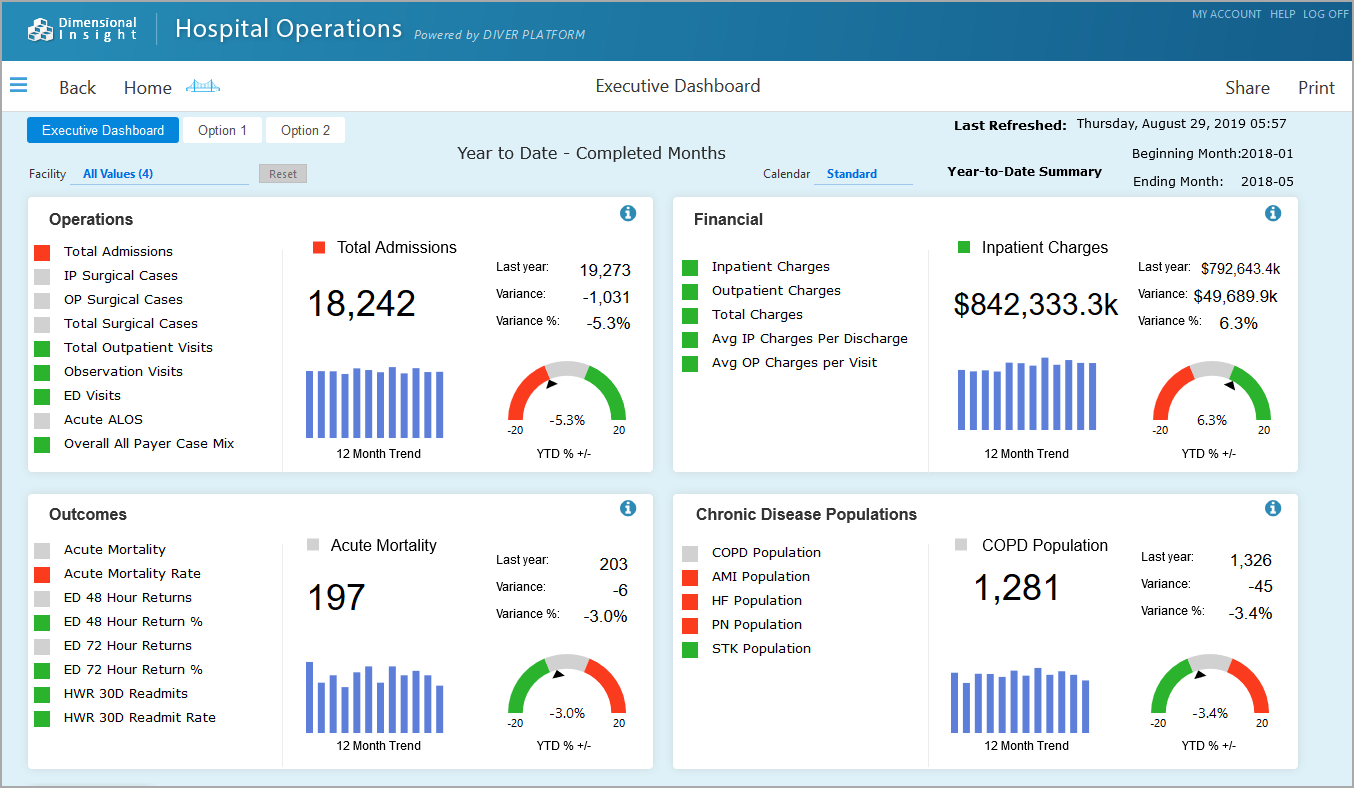This screenshot has width=1354, height=788.
Task: Open the Operations panel info icon
Action: pyautogui.click(x=628, y=213)
